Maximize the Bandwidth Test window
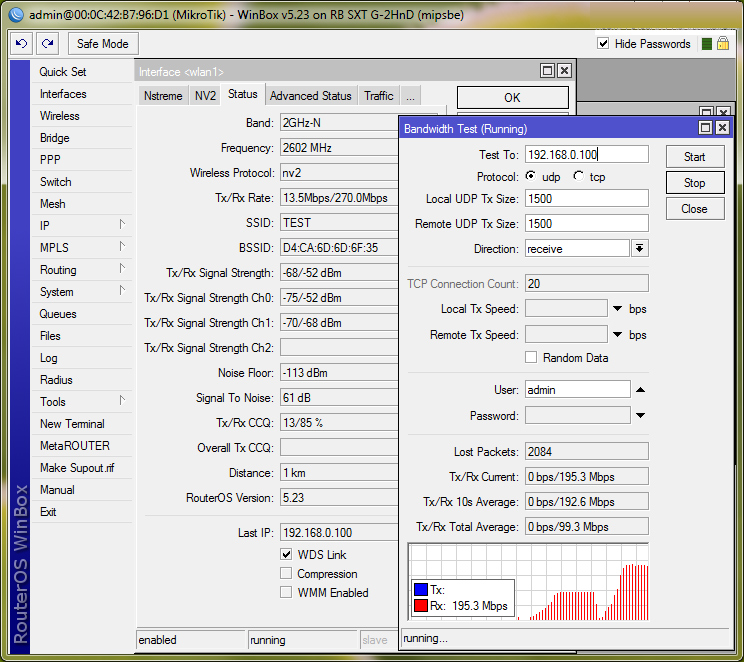Viewport: 744px width, 662px height. tap(705, 128)
